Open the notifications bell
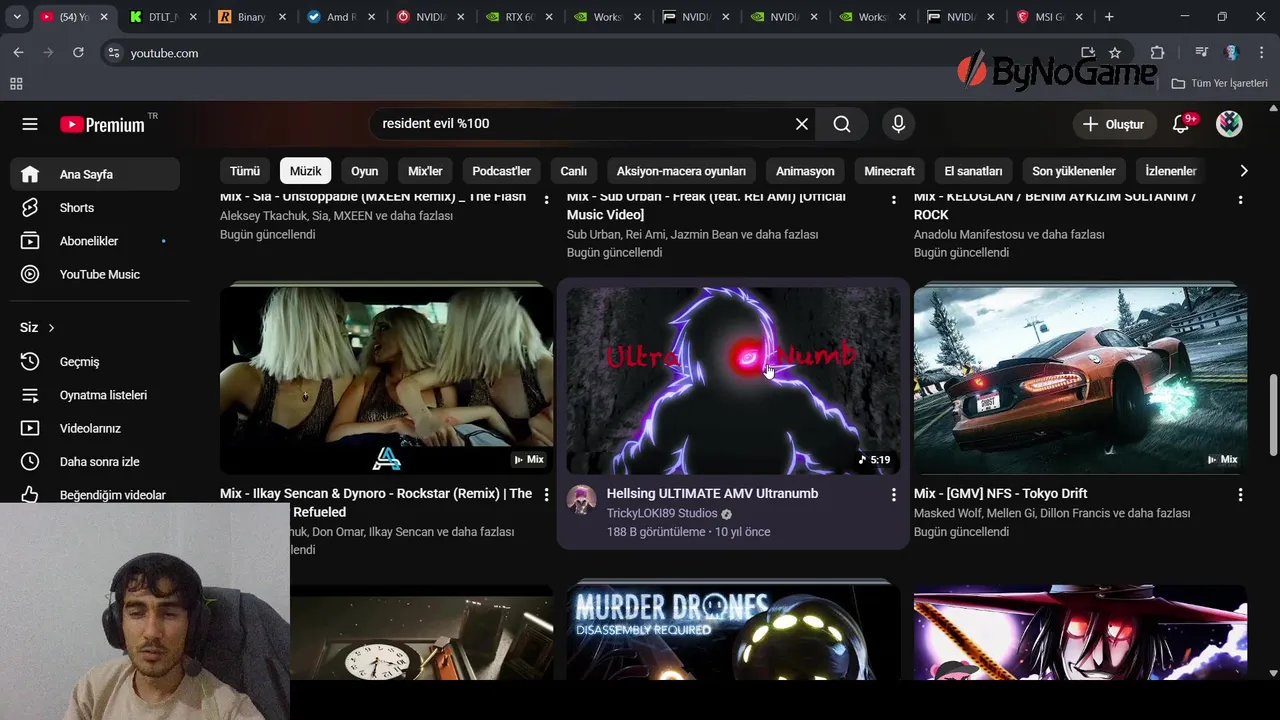The height and width of the screenshot is (720, 1280). click(1182, 124)
